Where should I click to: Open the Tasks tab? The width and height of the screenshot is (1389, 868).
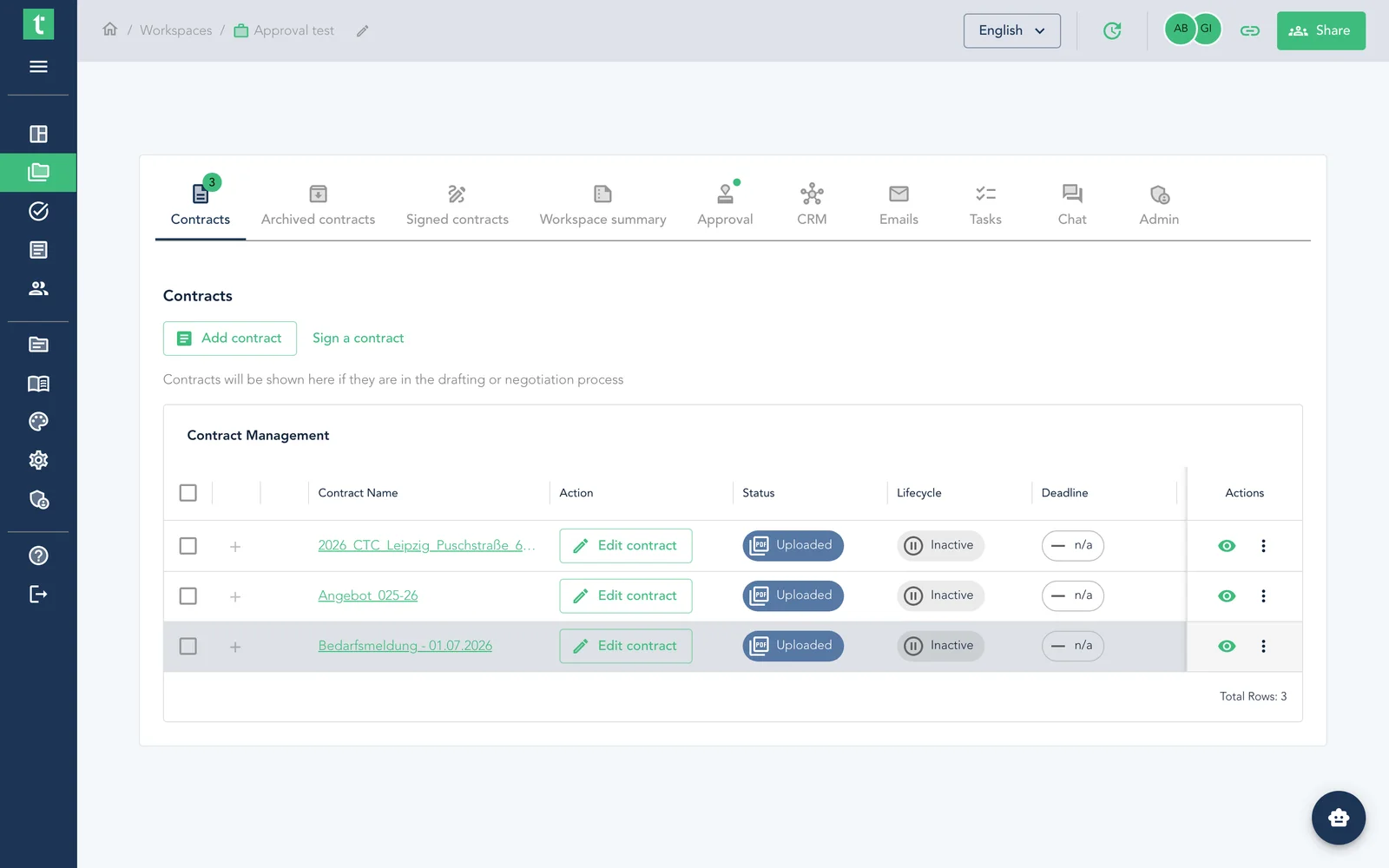(985, 205)
